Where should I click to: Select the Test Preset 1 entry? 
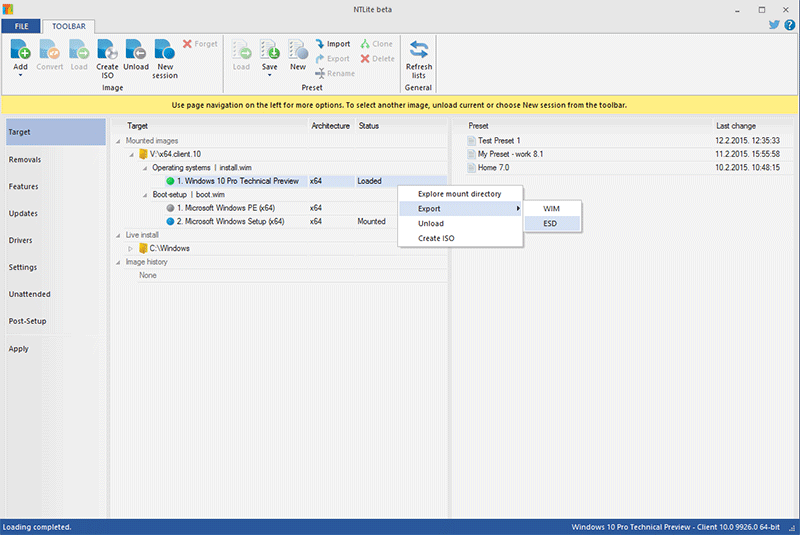click(x=499, y=141)
